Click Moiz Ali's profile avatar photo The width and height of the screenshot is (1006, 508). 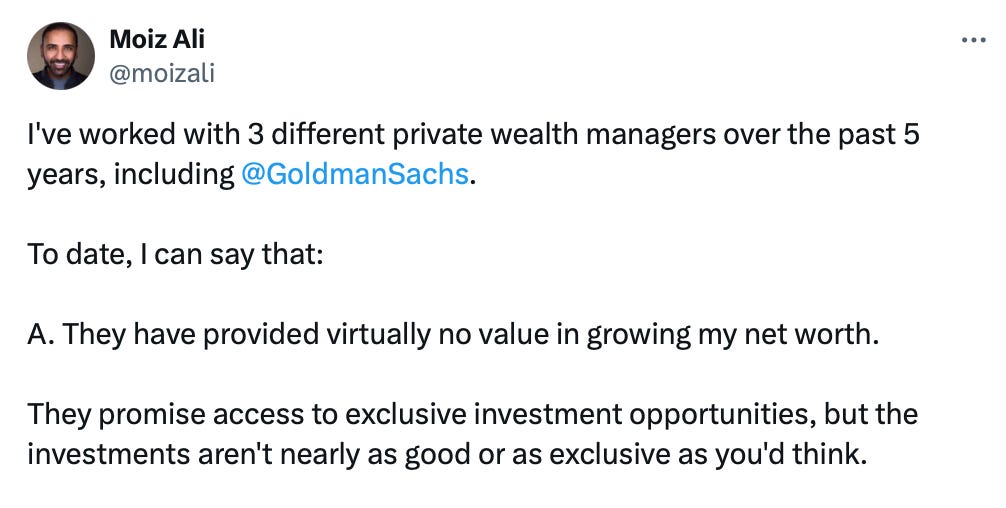click(x=61, y=56)
